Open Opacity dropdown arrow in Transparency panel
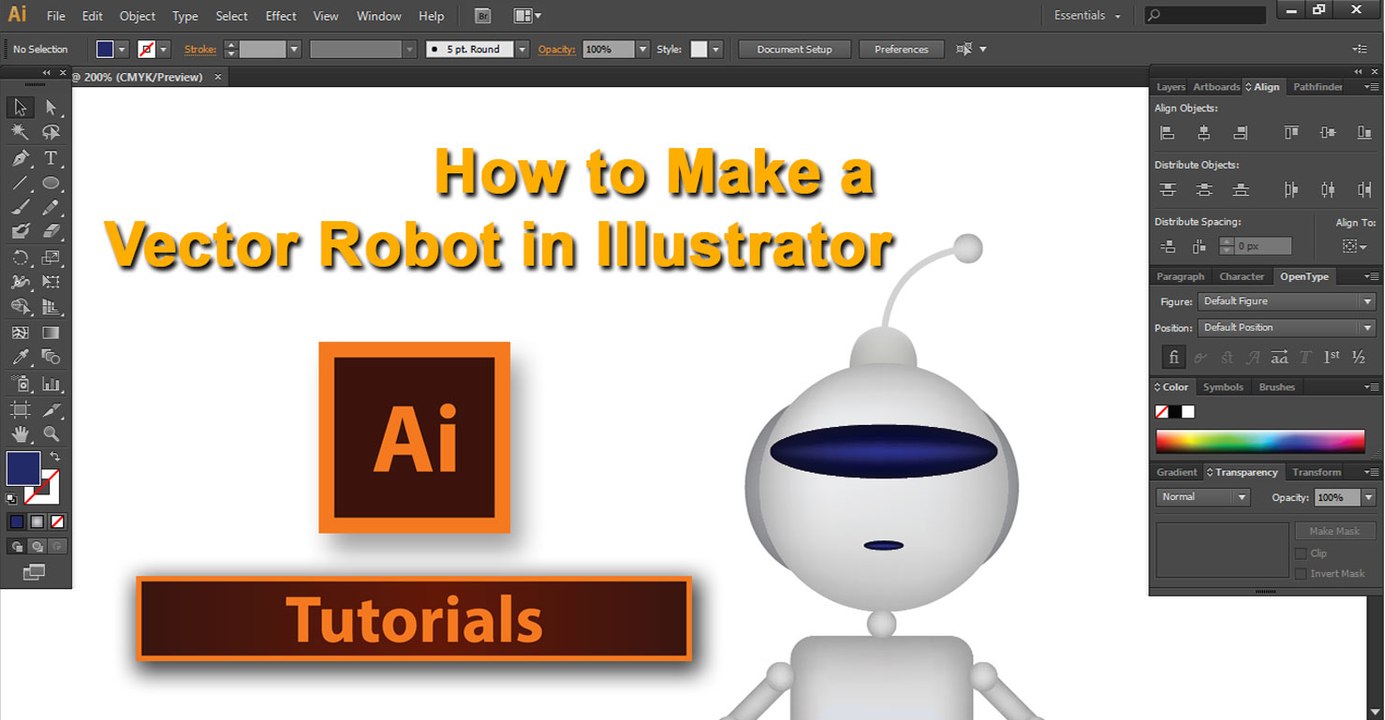The height and width of the screenshot is (720, 1385). click(1367, 497)
